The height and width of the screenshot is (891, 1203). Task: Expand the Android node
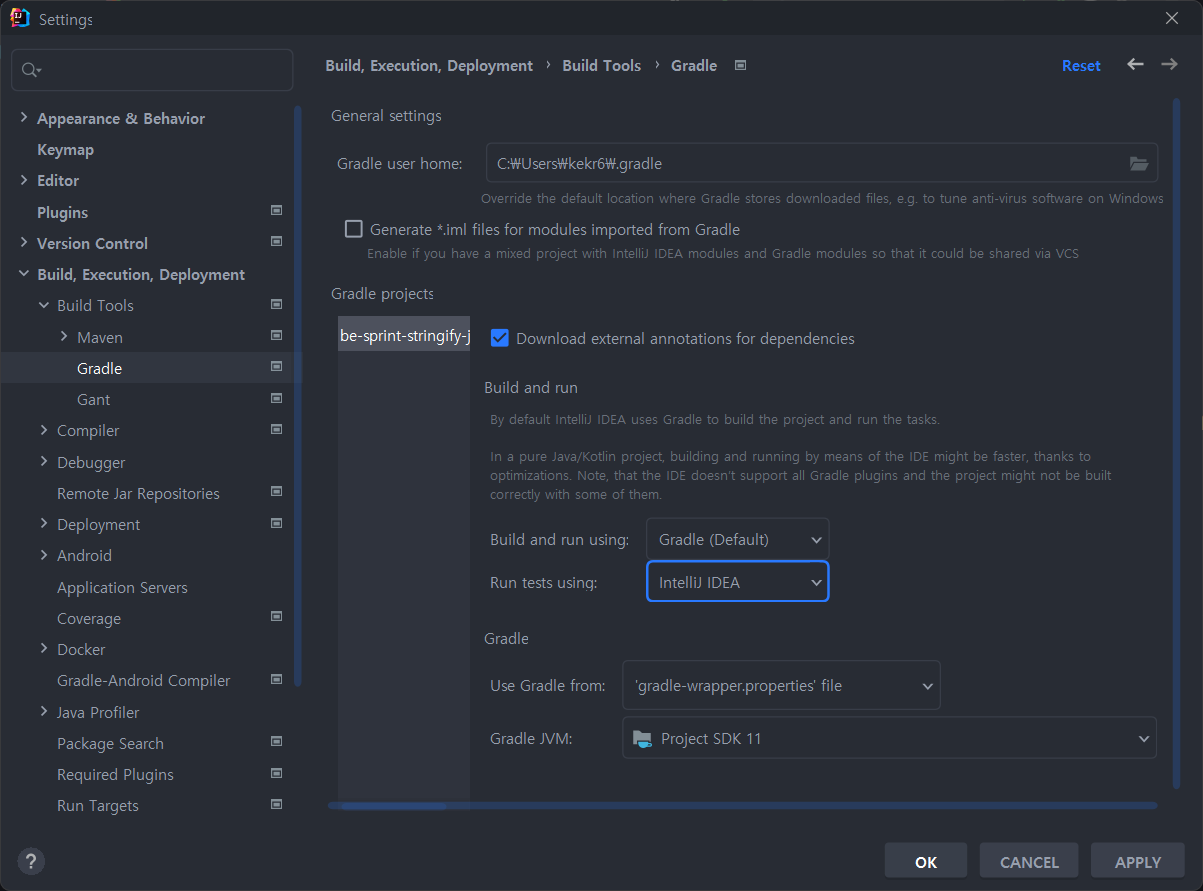44,555
